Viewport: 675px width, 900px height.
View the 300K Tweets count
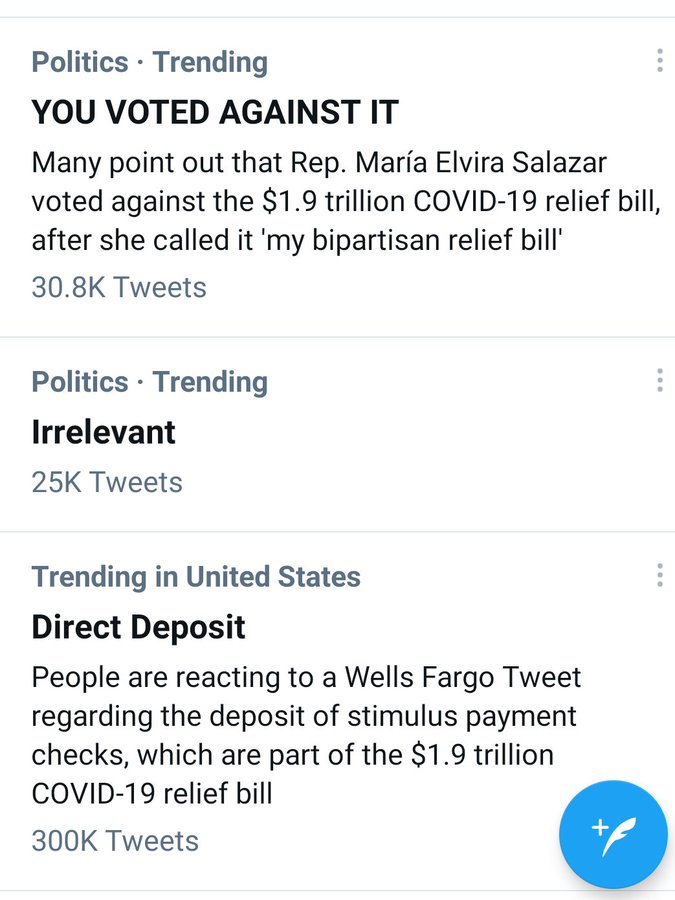pos(115,841)
